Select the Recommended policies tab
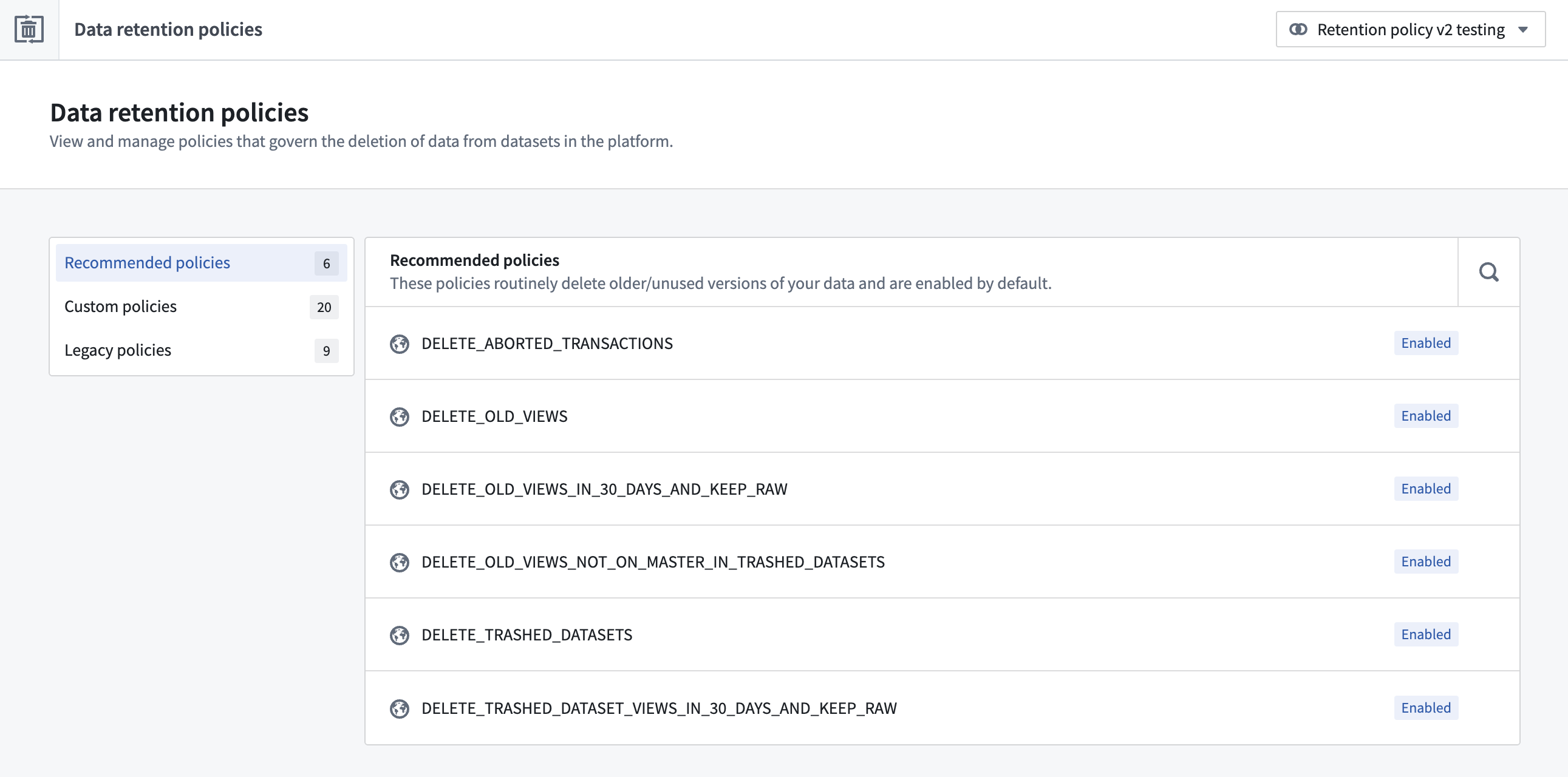The height and width of the screenshot is (777, 1568). (x=202, y=263)
